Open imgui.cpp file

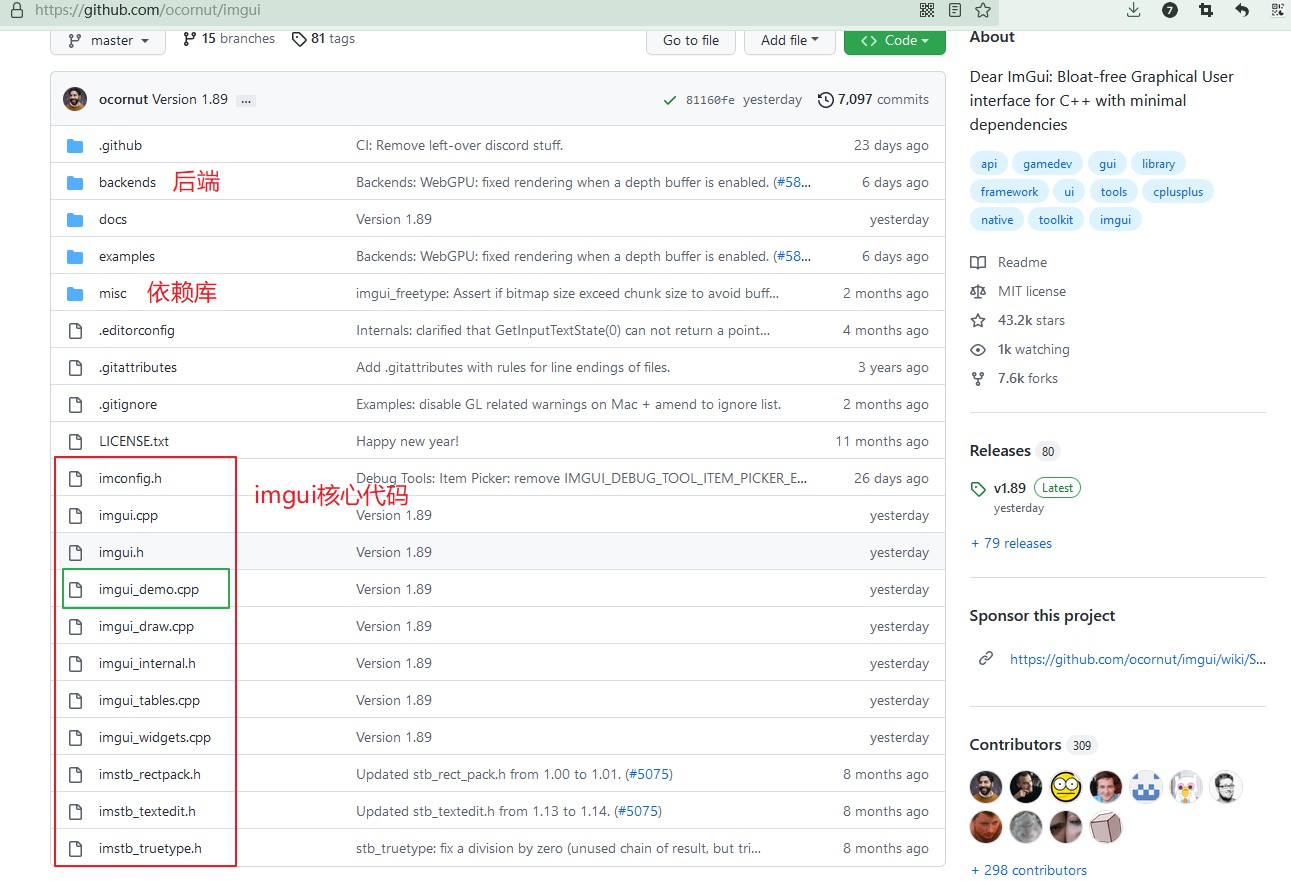(x=128, y=515)
